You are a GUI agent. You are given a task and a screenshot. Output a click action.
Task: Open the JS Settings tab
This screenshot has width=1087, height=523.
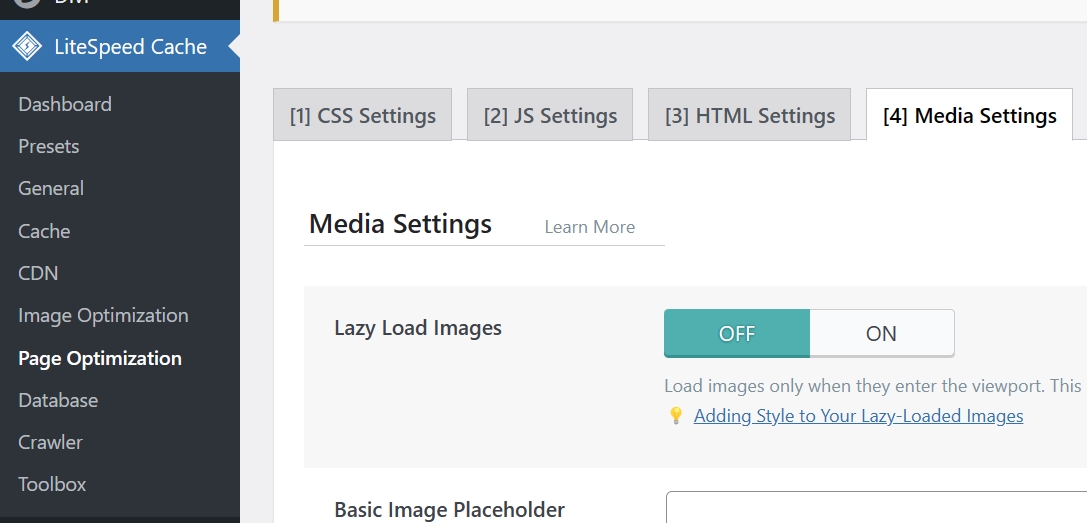(550, 115)
